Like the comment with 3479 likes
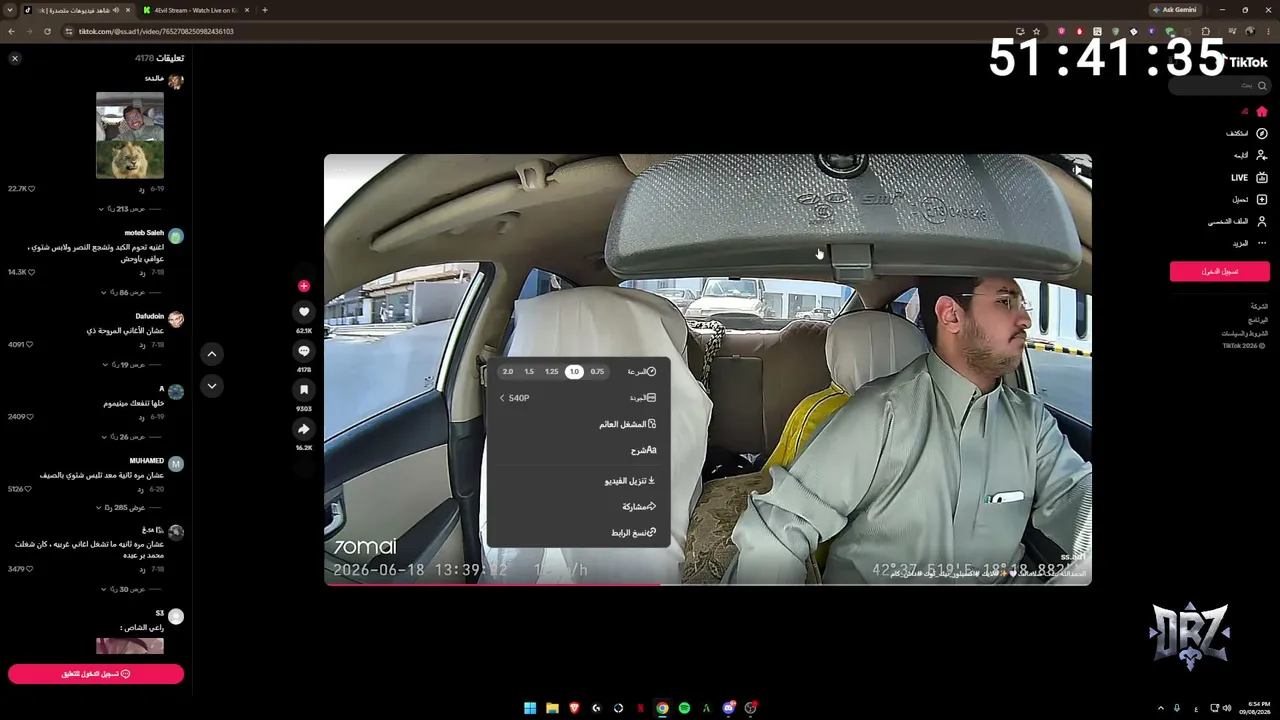The height and width of the screenshot is (720, 1280). tap(29, 569)
